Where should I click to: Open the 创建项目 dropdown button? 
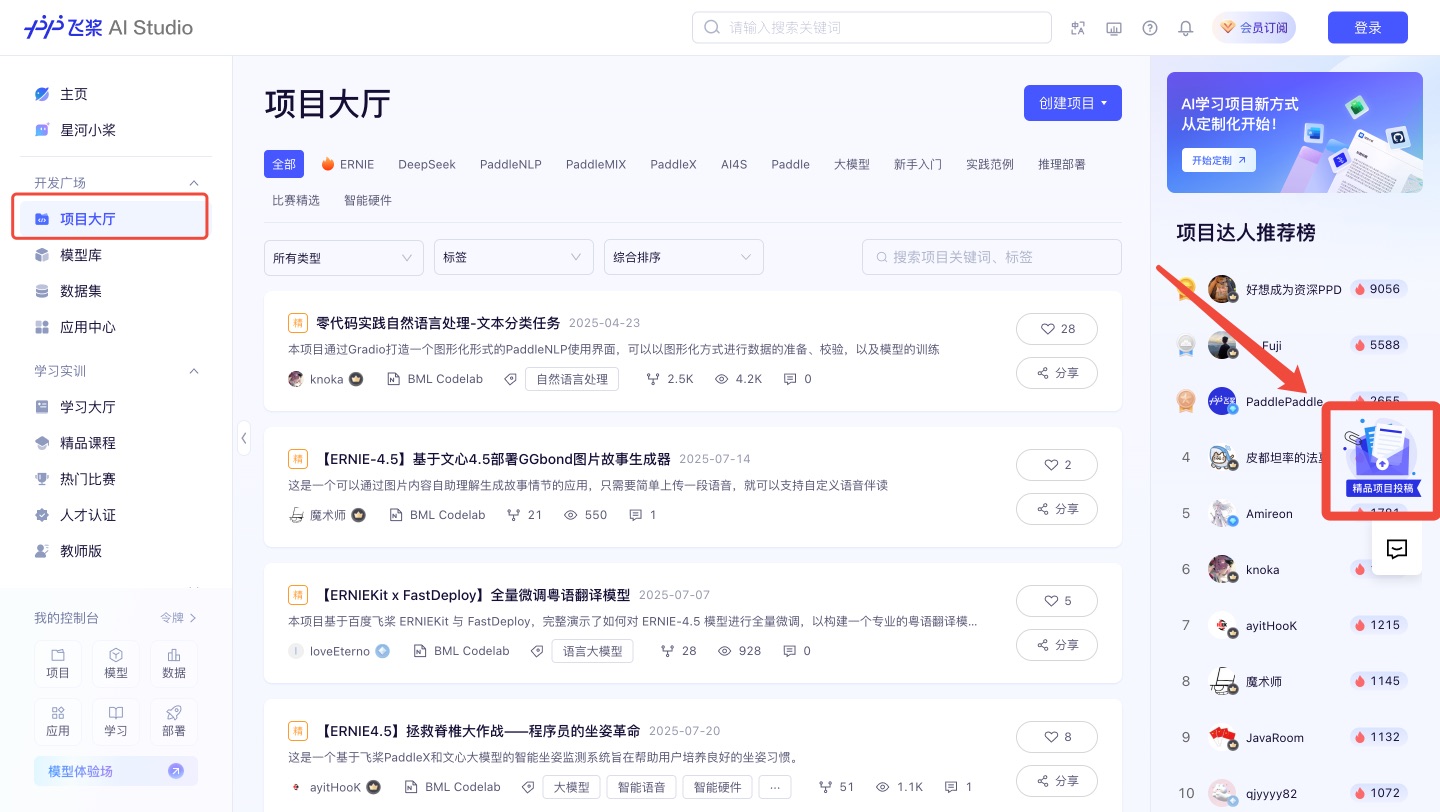point(1073,103)
